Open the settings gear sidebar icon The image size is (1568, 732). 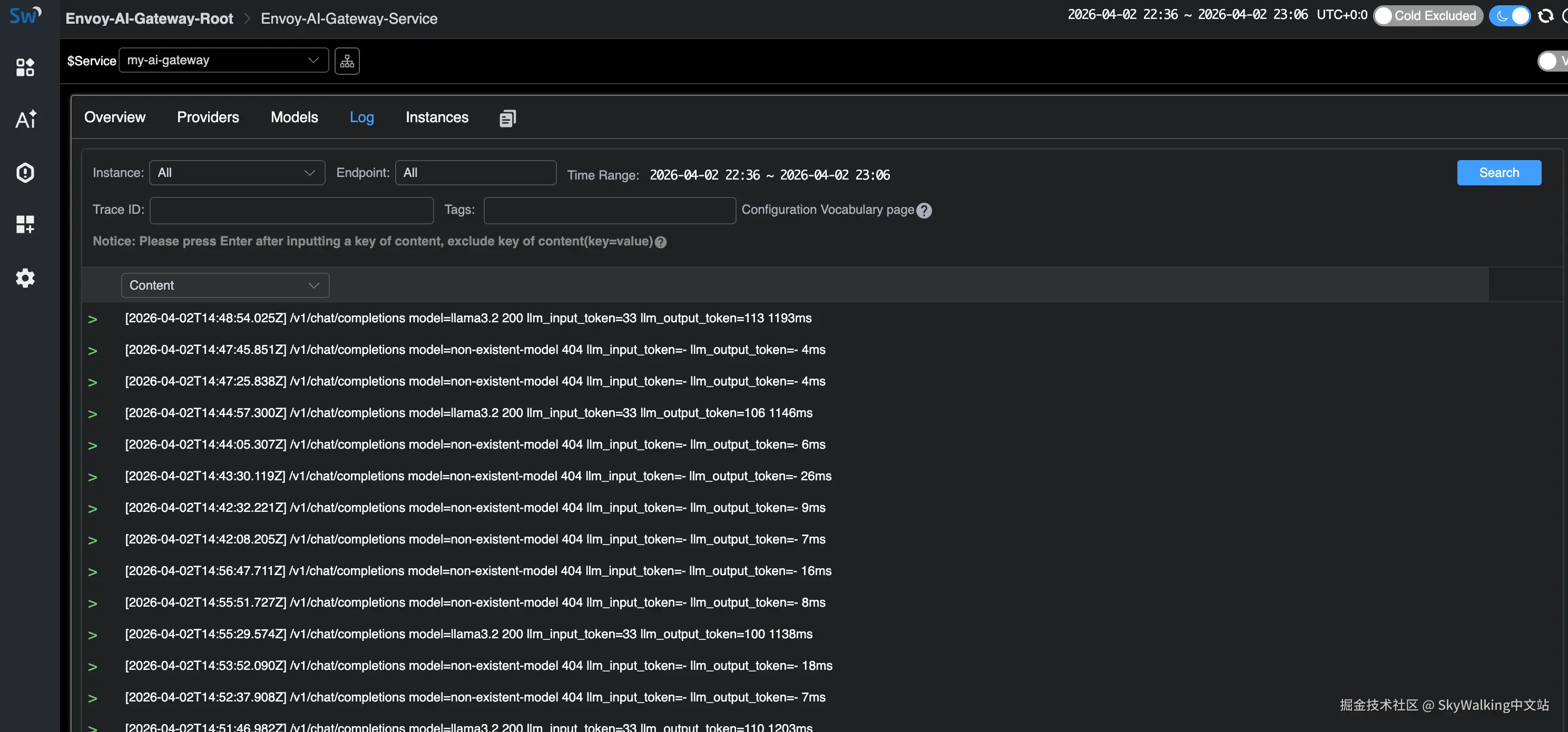point(25,278)
